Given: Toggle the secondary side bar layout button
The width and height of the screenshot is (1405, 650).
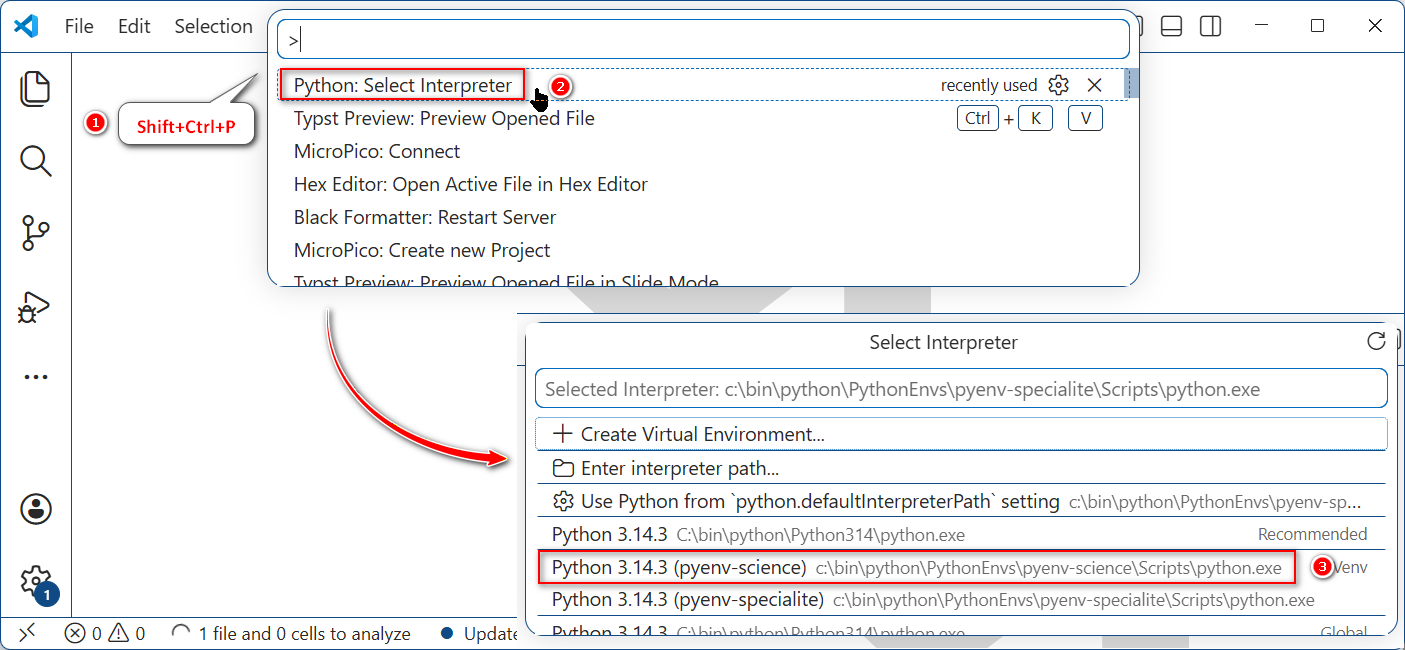Looking at the screenshot, I should tap(1210, 26).
